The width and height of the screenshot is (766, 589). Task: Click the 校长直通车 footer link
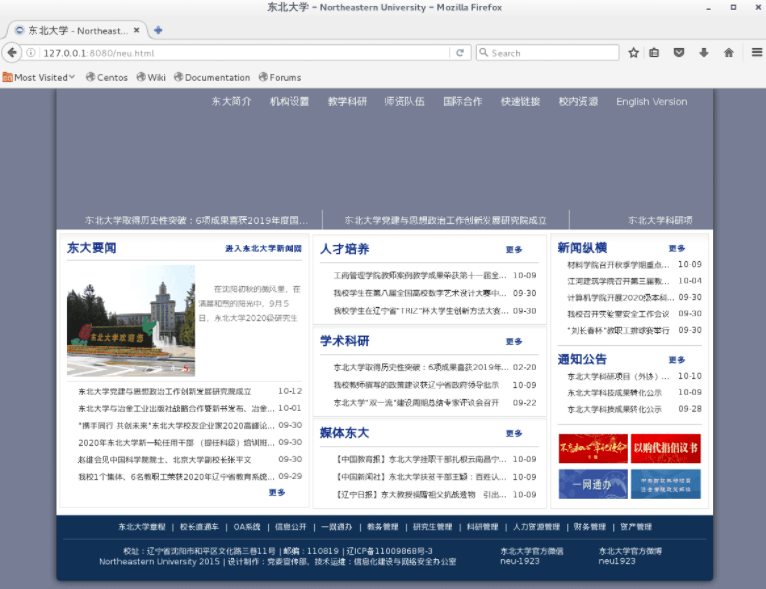click(199, 527)
